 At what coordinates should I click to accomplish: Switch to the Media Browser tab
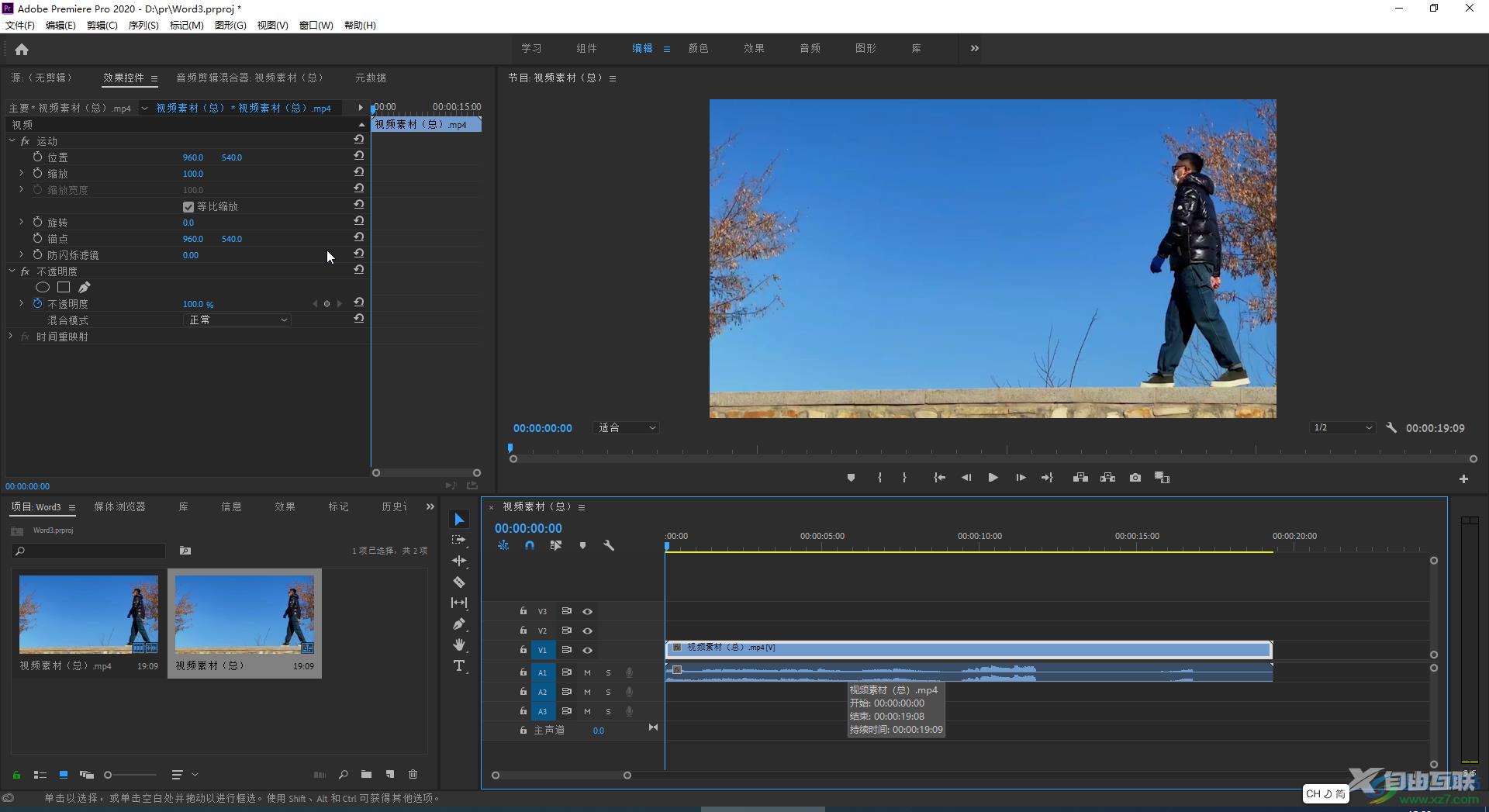click(119, 506)
